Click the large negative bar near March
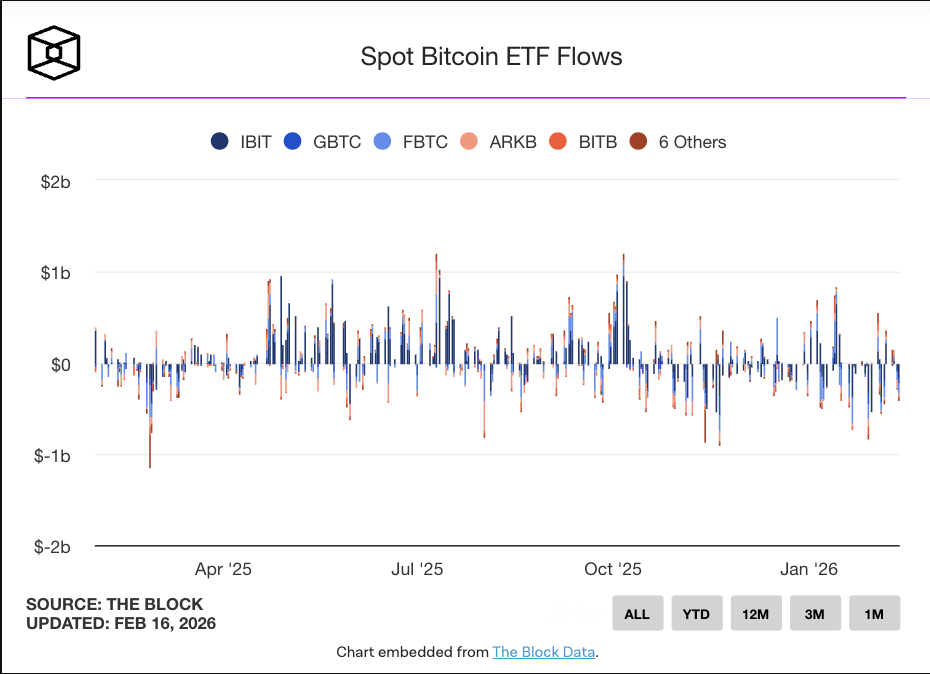The width and height of the screenshot is (930, 674). [x=150, y=416]
